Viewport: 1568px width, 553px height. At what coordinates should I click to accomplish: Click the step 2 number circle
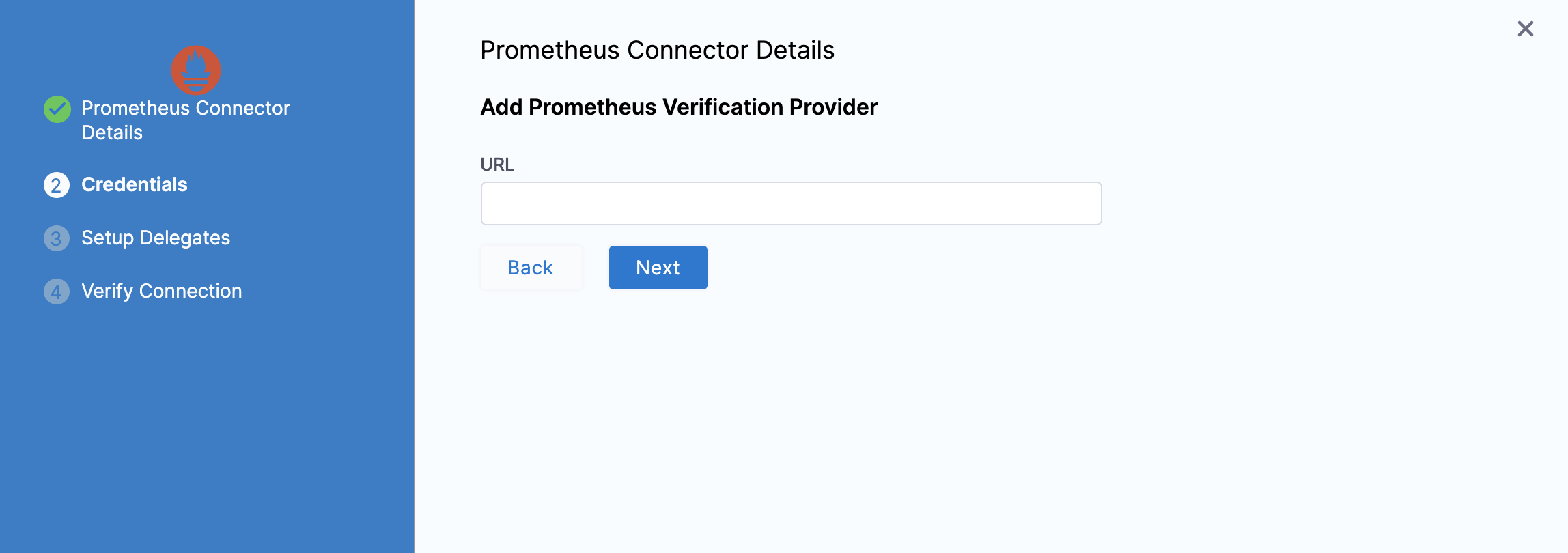point(57,185)
